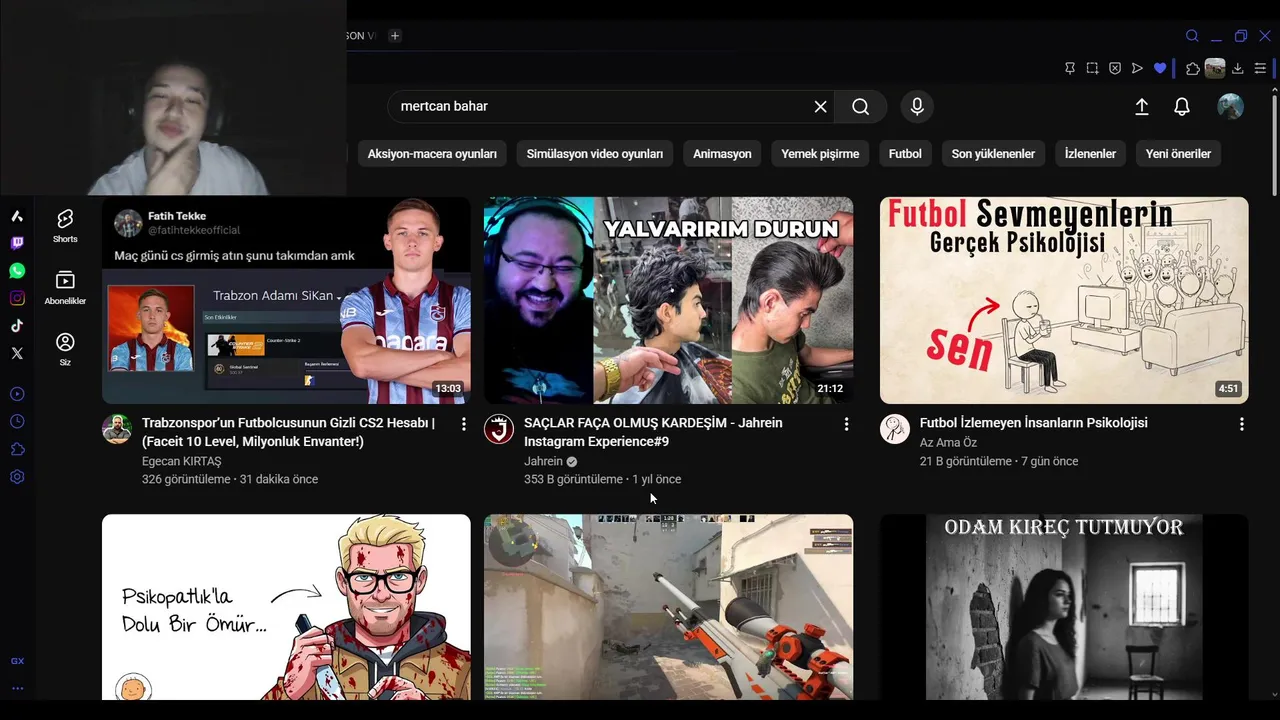Click the upload arrow icon
1280x720 pixels.
tap(1142, 106)
